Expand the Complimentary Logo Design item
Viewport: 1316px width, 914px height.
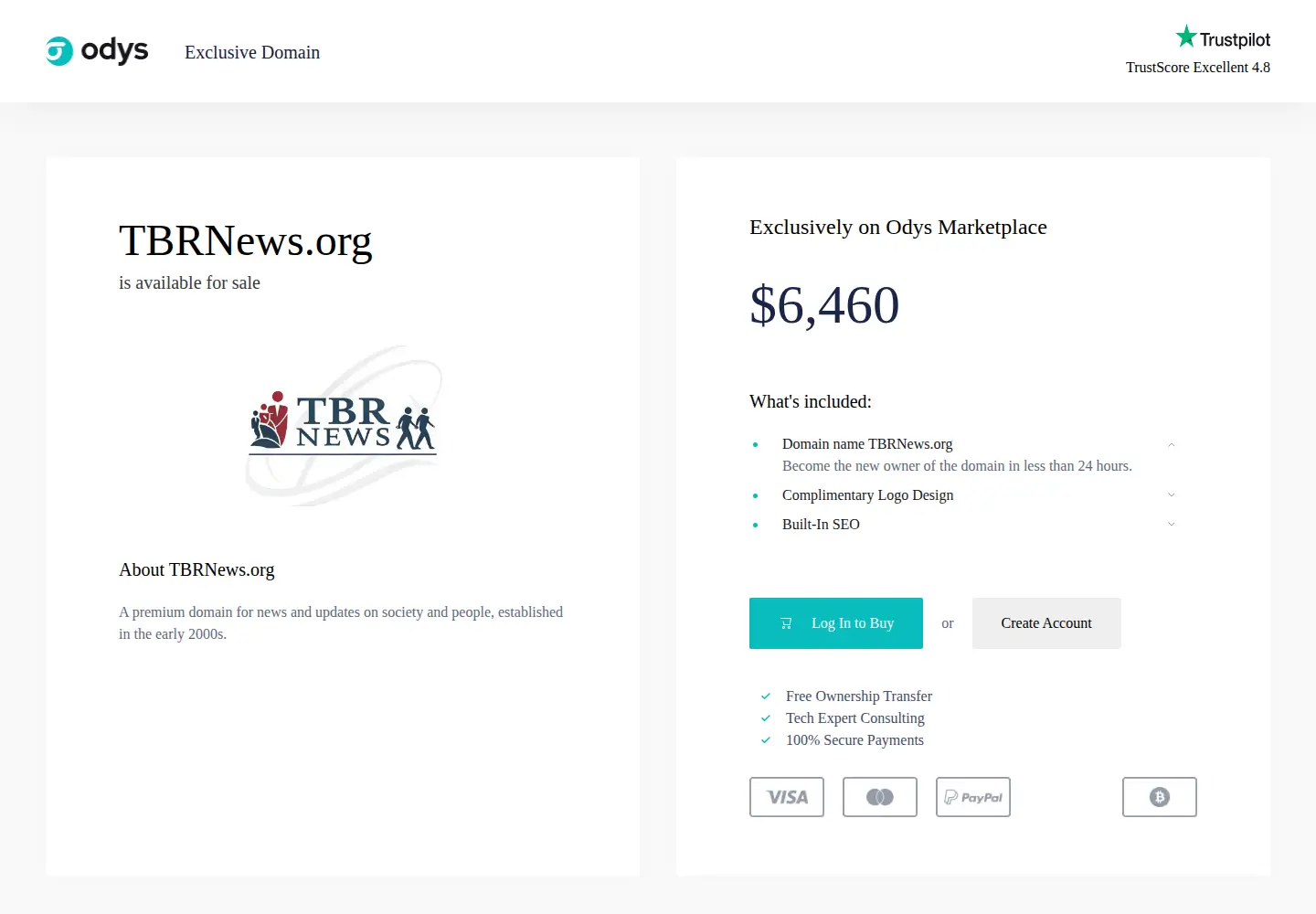point(1171,495)
